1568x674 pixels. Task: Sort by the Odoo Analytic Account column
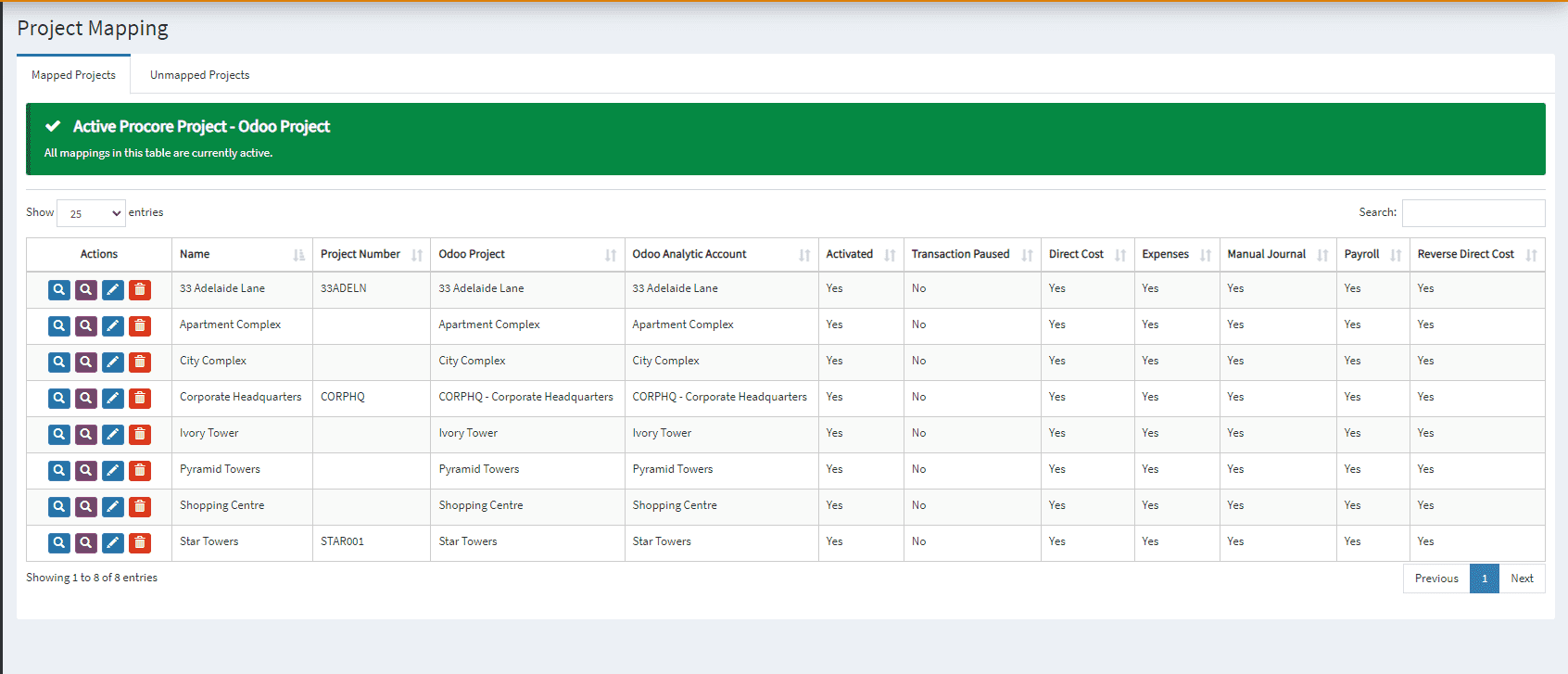pyautogui.click(x=720, y=254)
